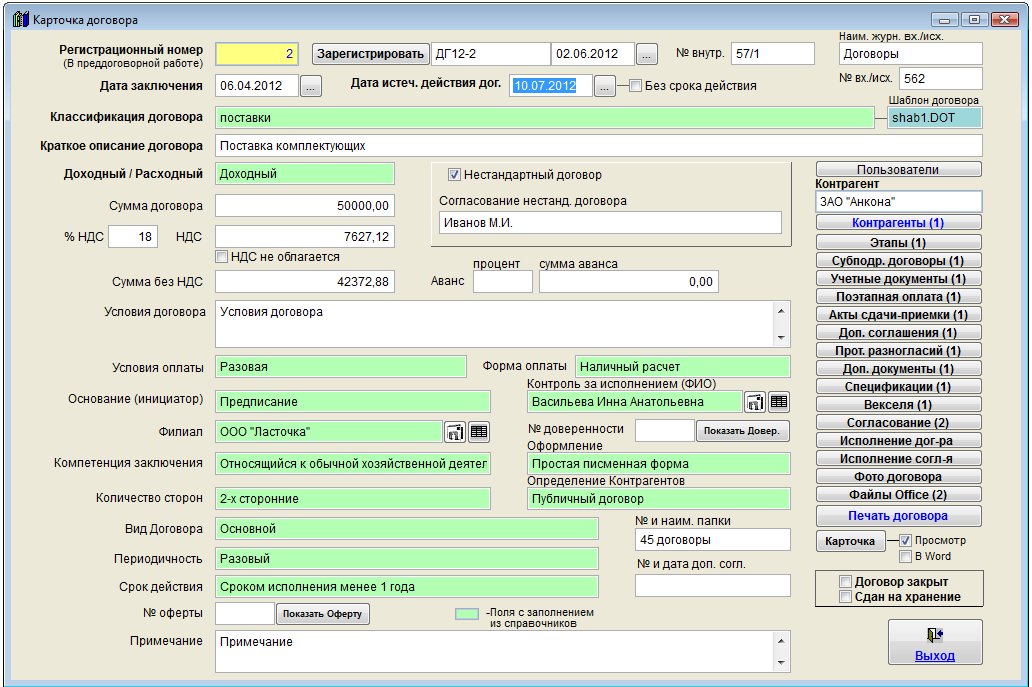Click the card icon beside the Филиал field

pyautogui.click(x=454, y=432)
